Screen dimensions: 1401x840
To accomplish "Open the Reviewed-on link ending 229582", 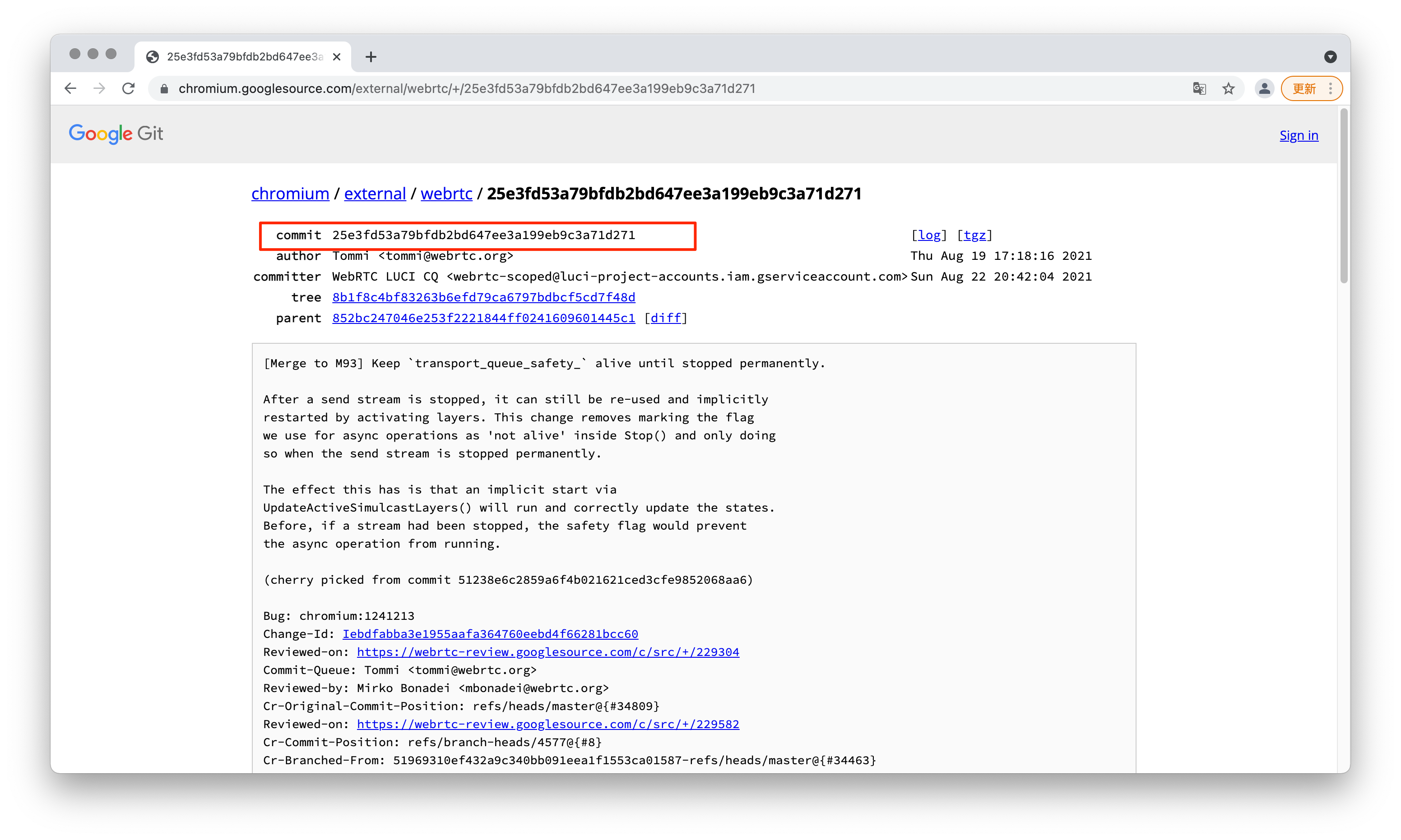I will point(547,724).
